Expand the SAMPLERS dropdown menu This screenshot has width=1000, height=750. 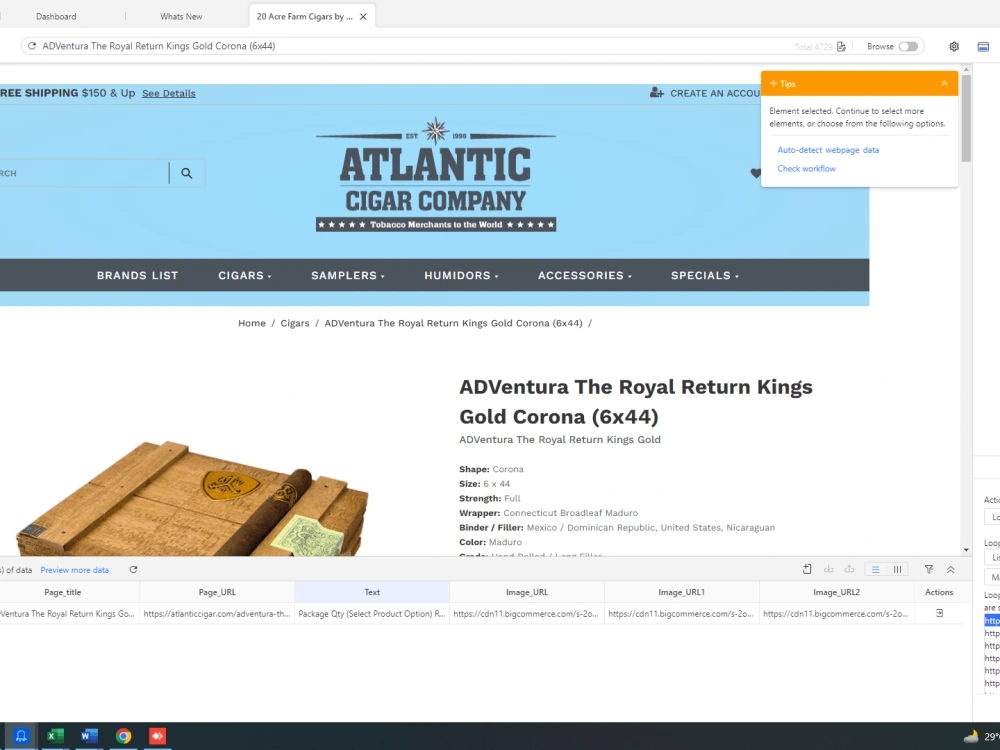point(348,276)
